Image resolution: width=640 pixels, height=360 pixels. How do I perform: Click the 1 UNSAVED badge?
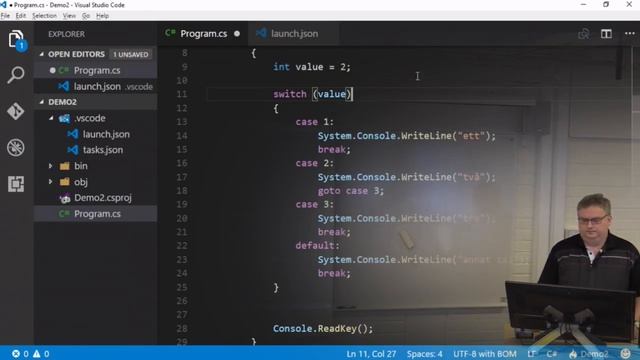coord(131,54)
